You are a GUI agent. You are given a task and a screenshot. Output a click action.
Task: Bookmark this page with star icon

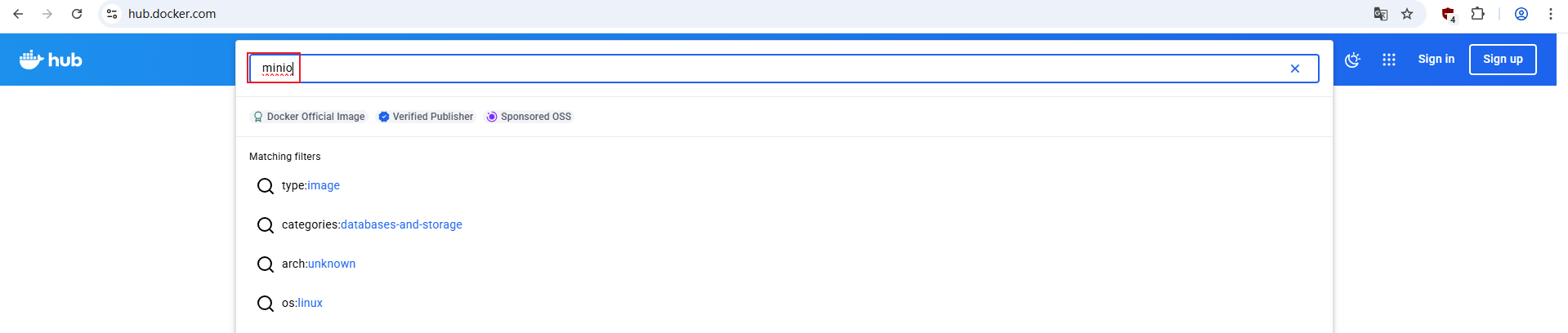pyautogui.click(x=1407, y=14)
